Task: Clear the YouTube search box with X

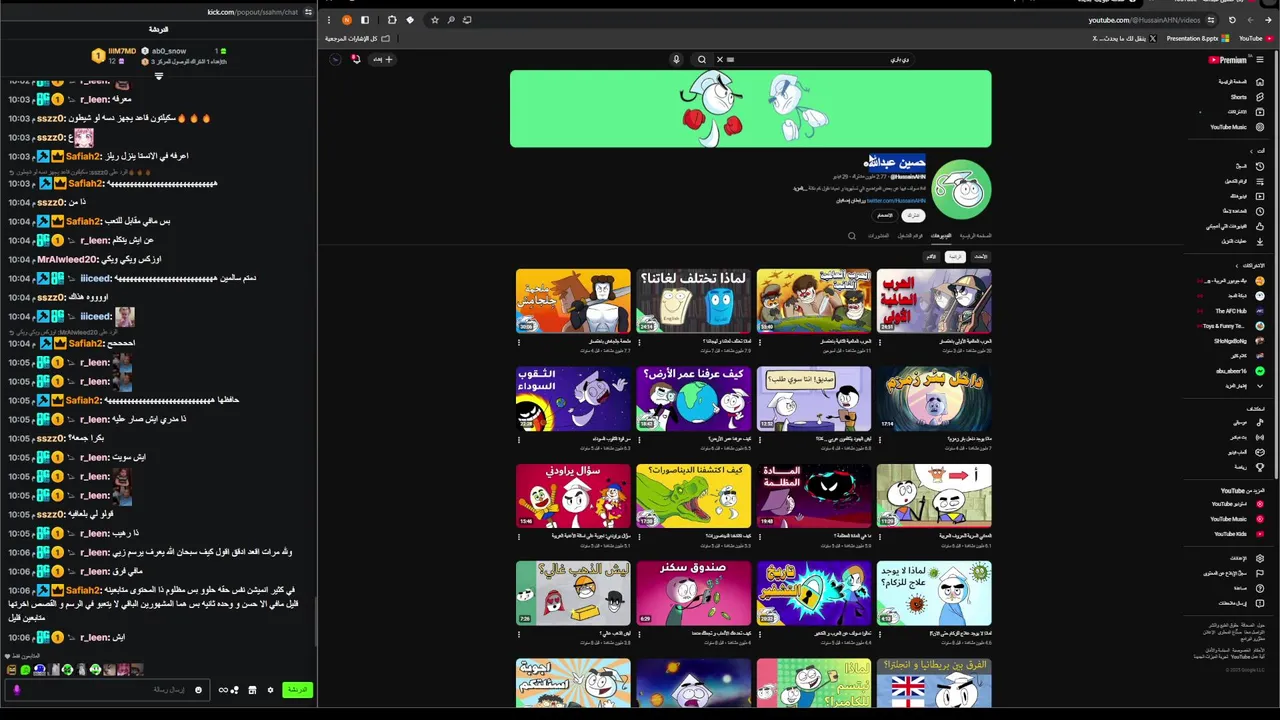Action: 719,60
